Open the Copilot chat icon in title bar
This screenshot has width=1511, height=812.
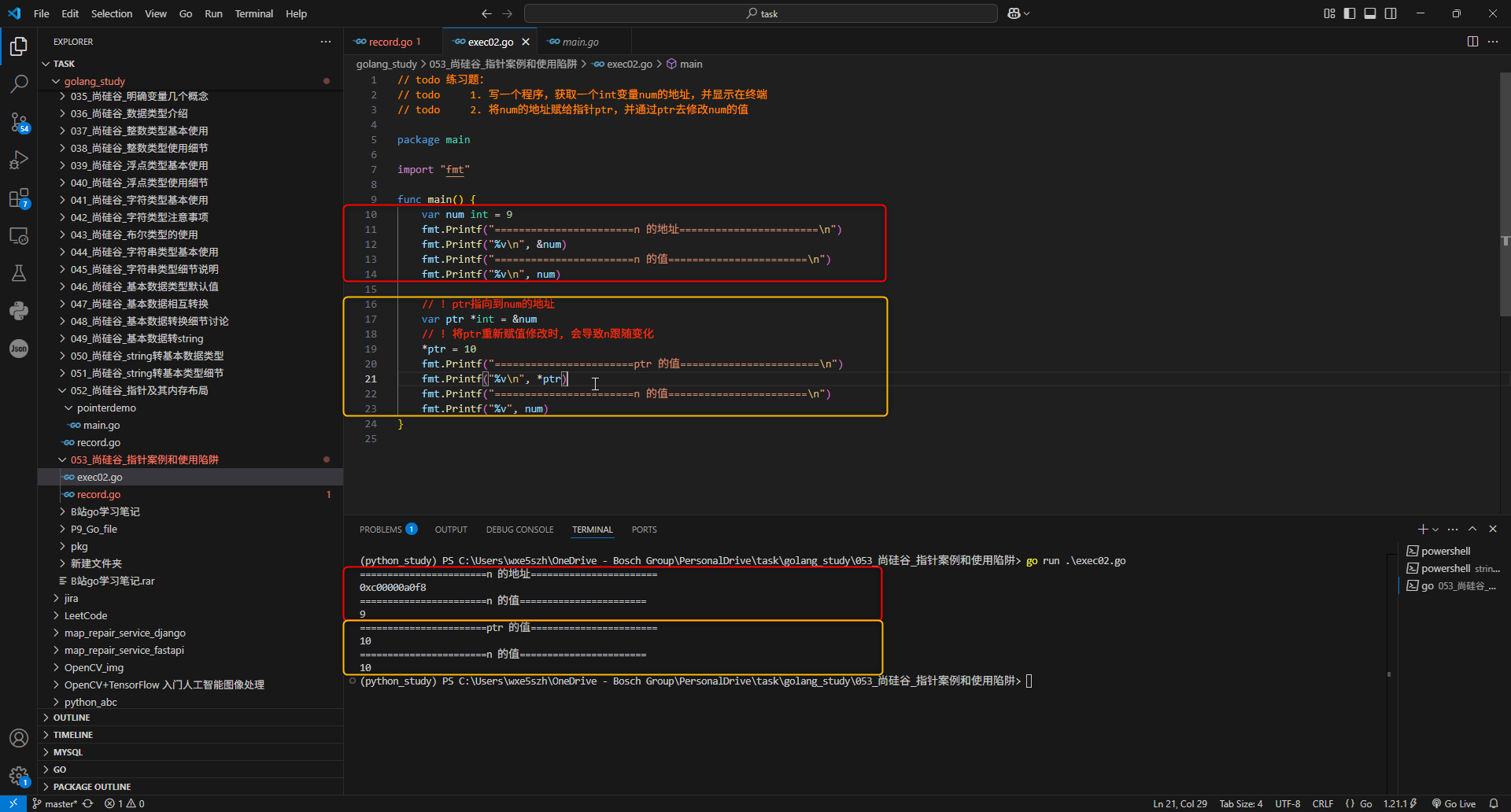tap(1014, 13)
